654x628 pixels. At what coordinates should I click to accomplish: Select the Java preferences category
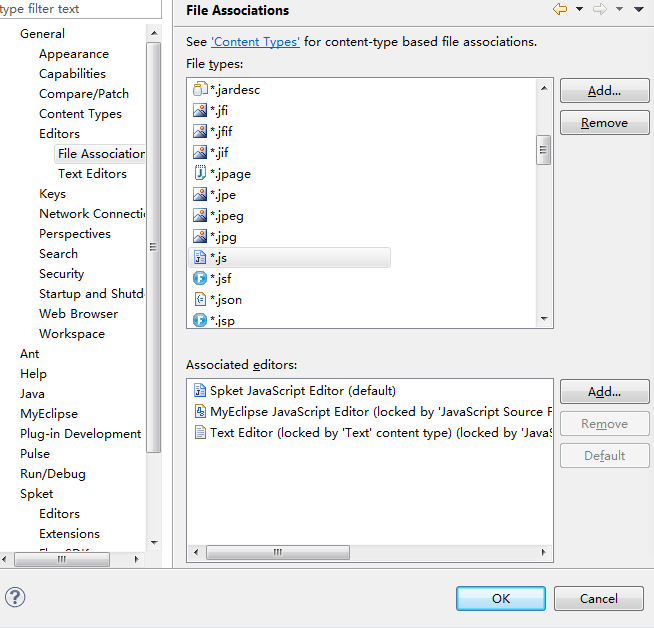click(32, 394)
